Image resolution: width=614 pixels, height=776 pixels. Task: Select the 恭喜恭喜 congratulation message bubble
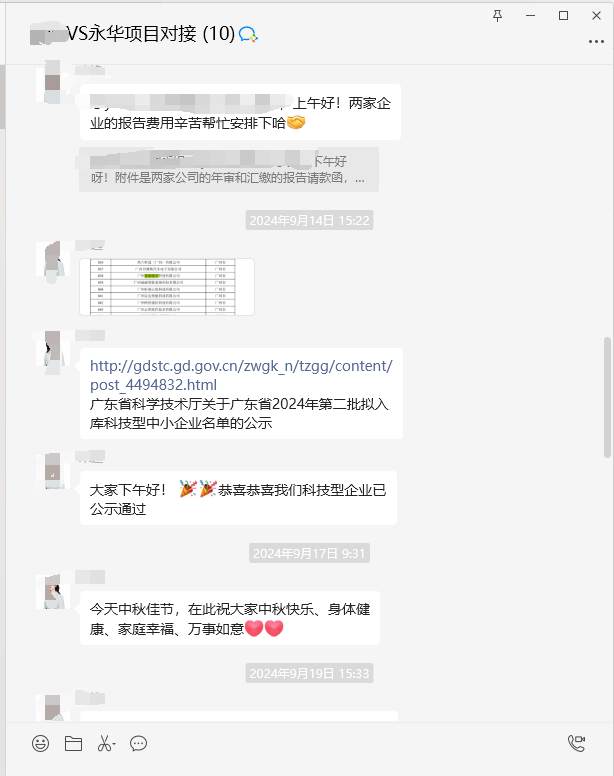pos(238,498)
